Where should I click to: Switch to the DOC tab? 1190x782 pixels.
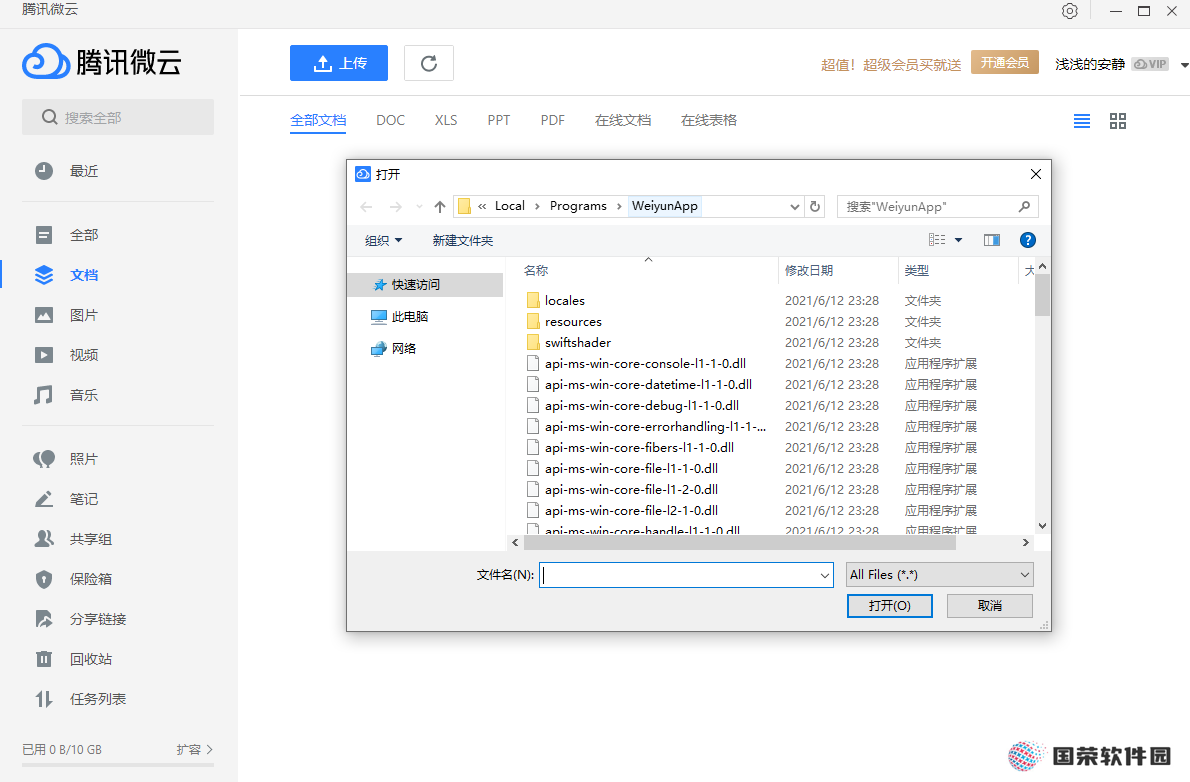[390, 121]
